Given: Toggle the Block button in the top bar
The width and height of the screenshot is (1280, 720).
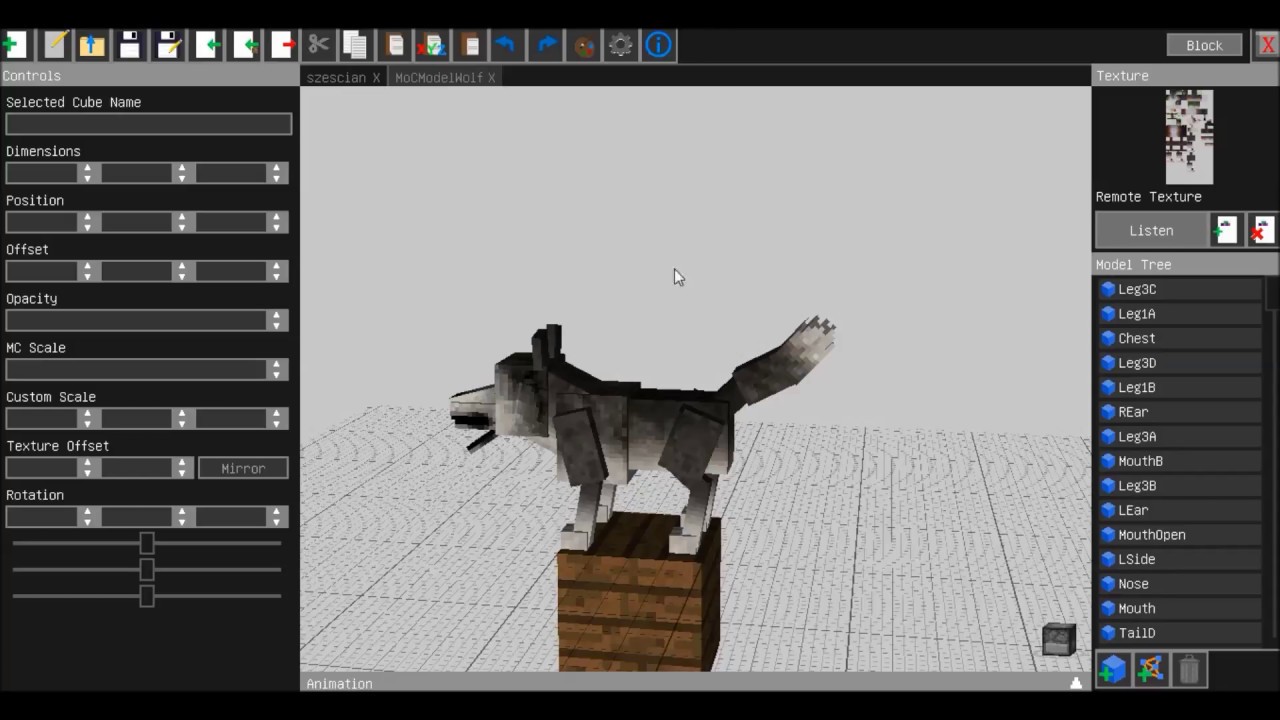Looking at the screenshot, I should tap(1204, 45).
